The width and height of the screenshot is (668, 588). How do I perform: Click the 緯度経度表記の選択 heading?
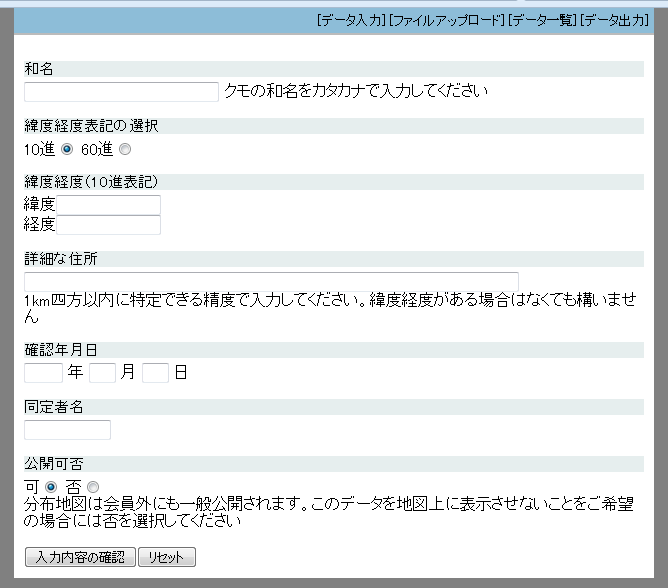[91, 126]
